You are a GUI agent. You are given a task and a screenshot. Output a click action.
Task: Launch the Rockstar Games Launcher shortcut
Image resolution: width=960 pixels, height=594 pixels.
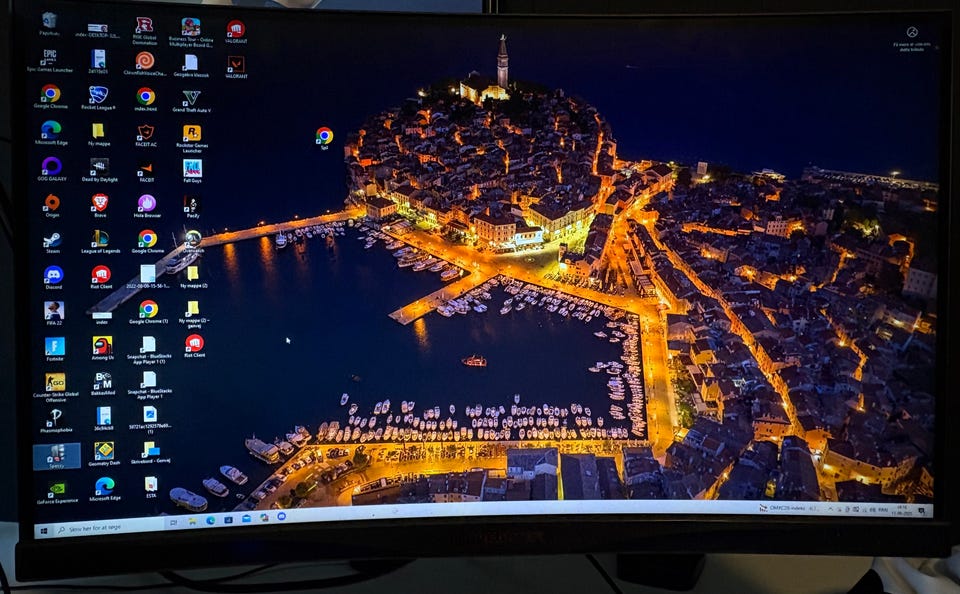[x=192, y=138]
